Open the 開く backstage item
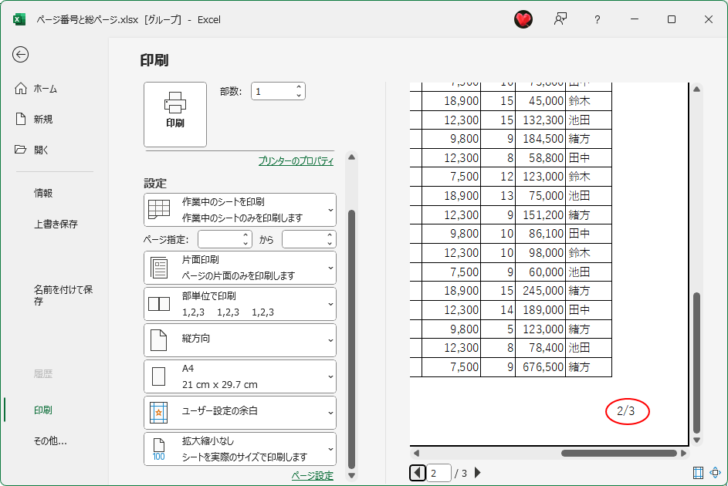 [32, 150]
